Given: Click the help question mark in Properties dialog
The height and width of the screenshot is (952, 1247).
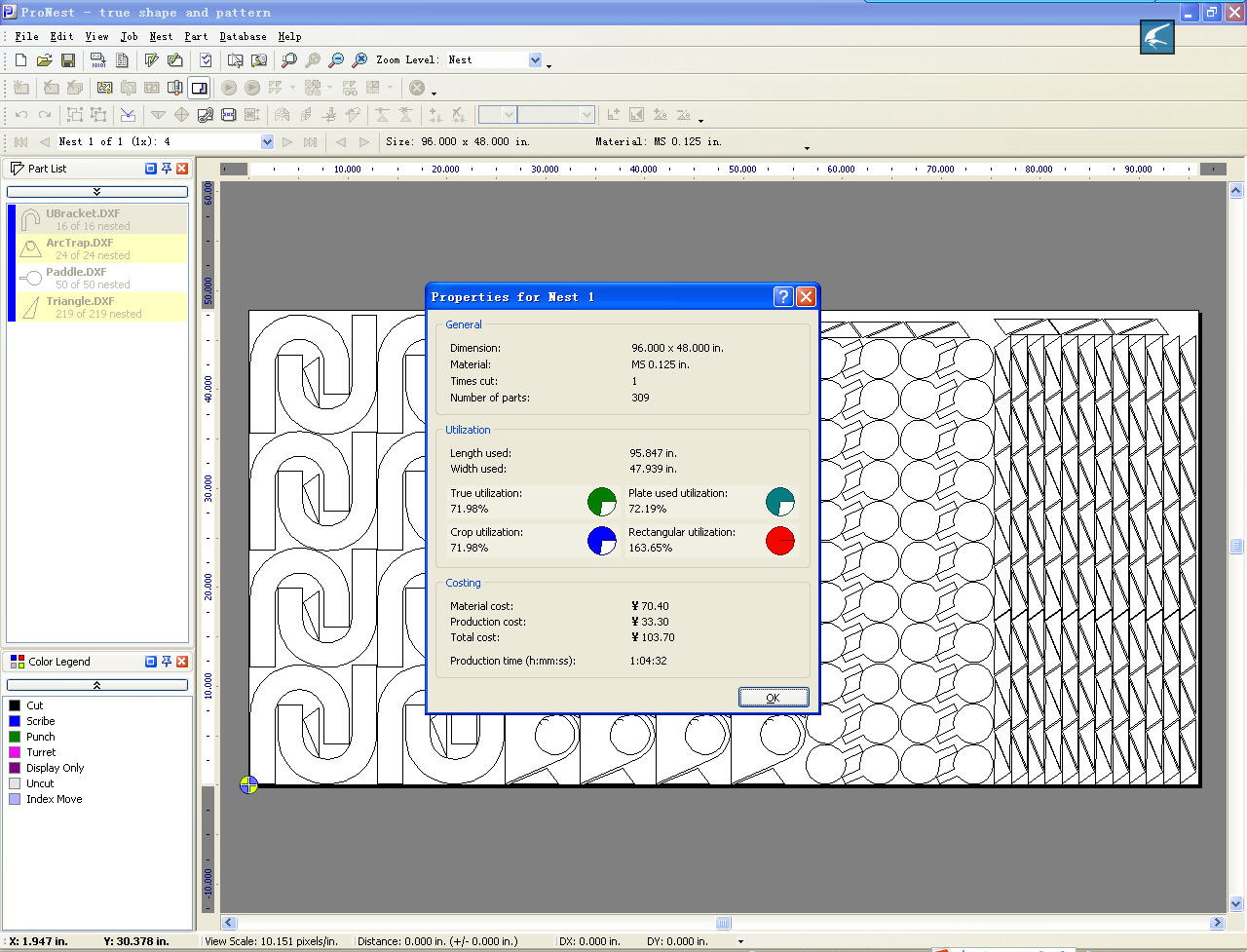Looking at the screenshot, I should (x=783, y=297).
